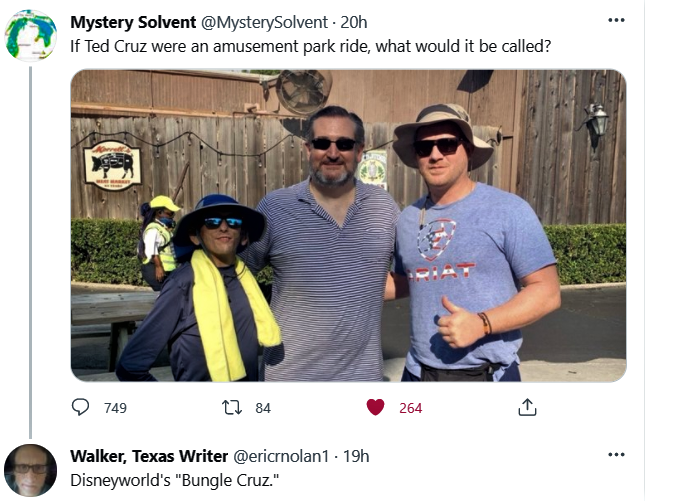Click Walker, Texas Writer's profile avatar
The image size is (678, 501).
click(30, 469)
